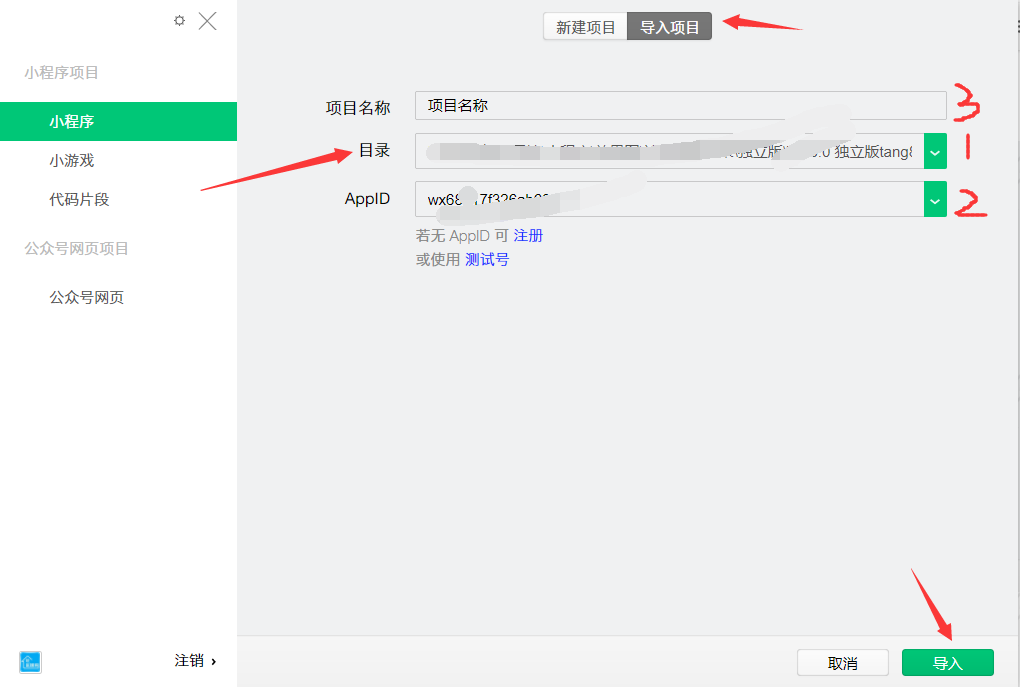The image size is (1020, 687).
Task: Select 公众号网页 in the sidebar
Action: [x=87, y=297]
